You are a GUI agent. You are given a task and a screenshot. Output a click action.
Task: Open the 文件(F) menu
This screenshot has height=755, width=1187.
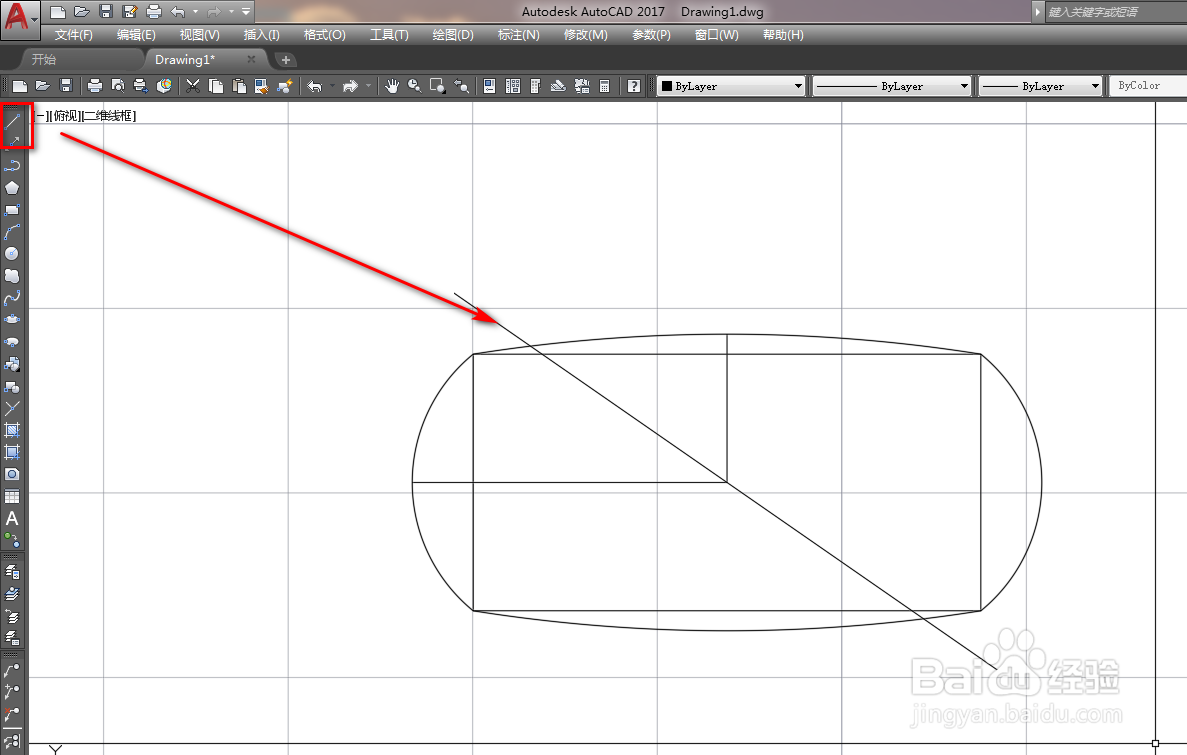pos(73,35)
